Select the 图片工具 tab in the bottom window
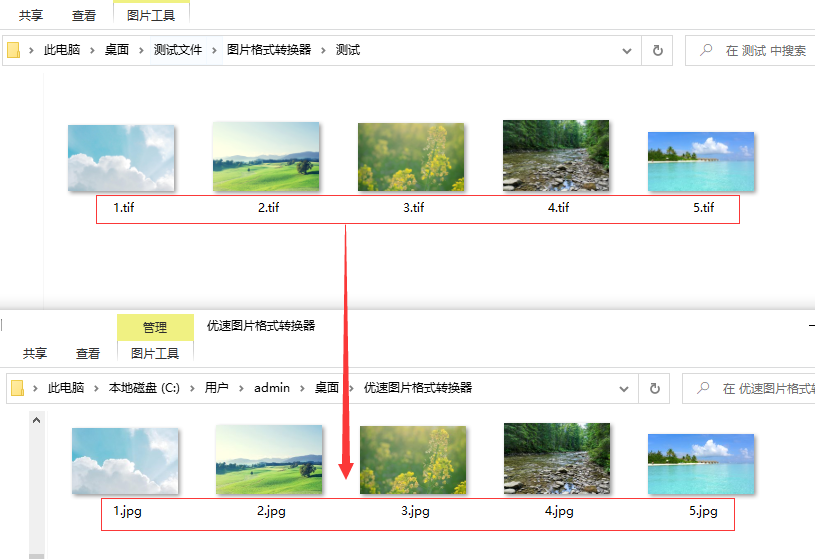 pos(155,354)
